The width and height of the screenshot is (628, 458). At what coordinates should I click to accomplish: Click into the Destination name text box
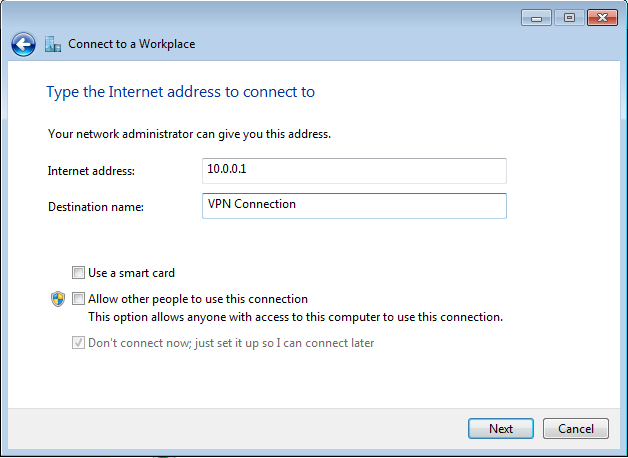coord(354,205)
